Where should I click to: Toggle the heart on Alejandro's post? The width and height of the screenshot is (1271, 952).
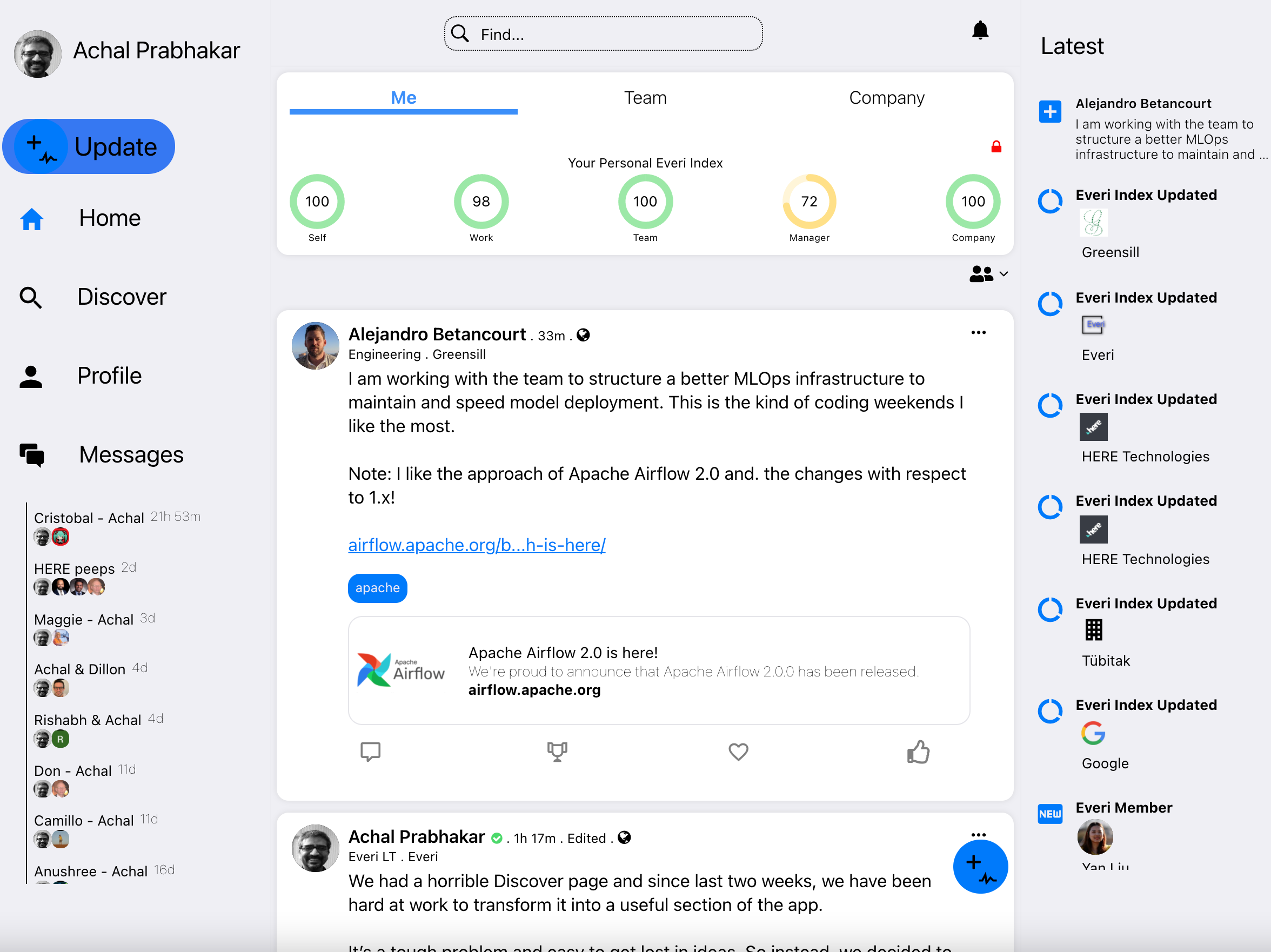click(x=738, y=752)
